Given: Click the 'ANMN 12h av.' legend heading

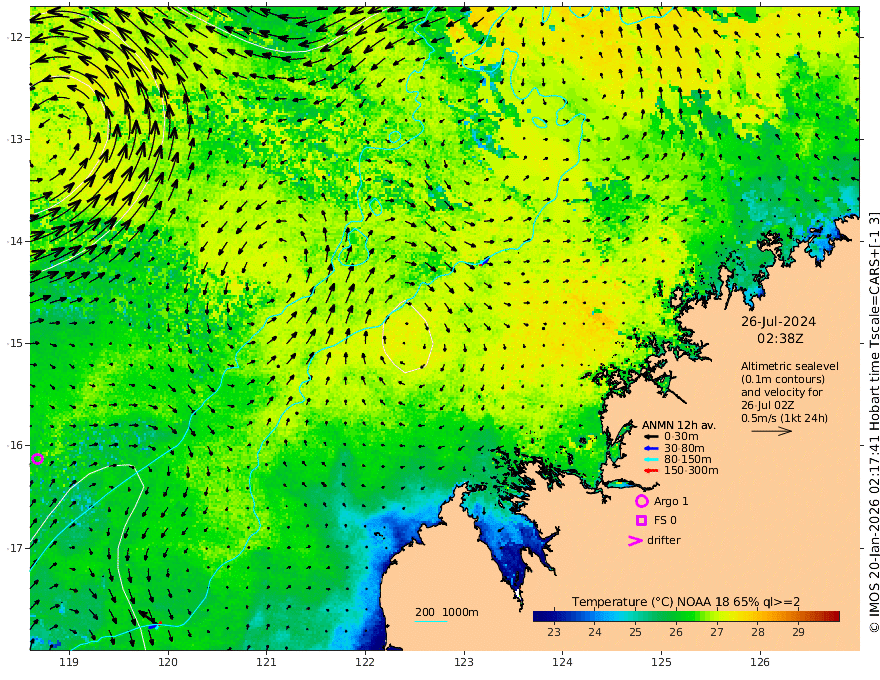Looking at the screenshot, I should tap(679, 425).
